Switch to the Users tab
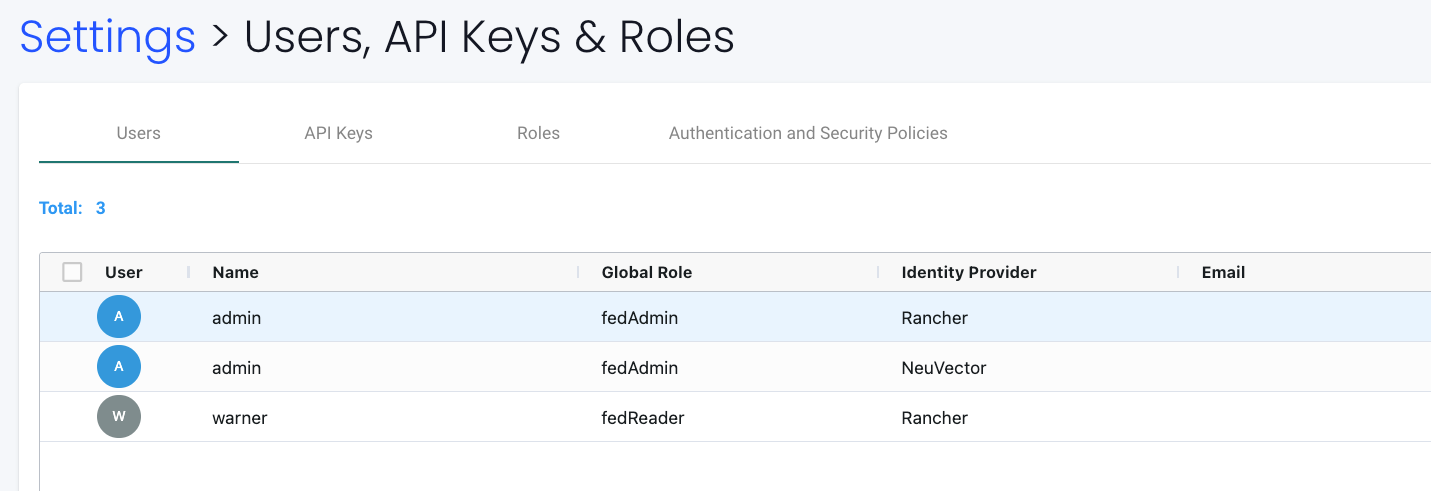The image size is (1431, 491). click(138, 133)
